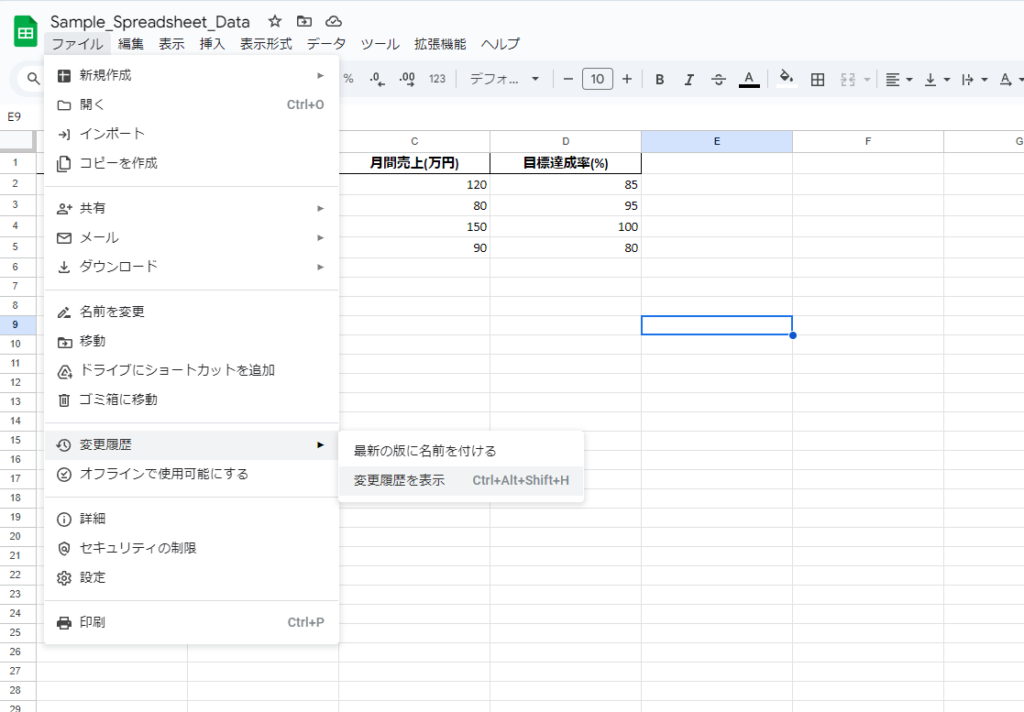Open the font family dropdown
The image size is (1024, 712).
pyautogui.click(x=504, y=79)
